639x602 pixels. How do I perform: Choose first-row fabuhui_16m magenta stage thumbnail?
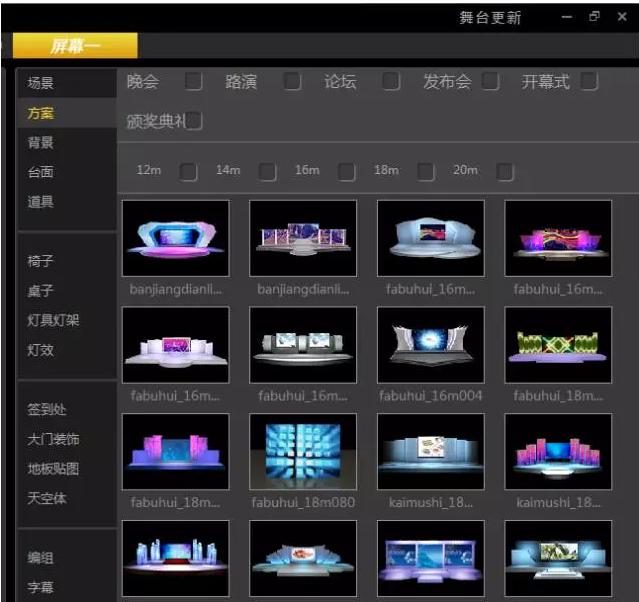(x=558, y=238)
